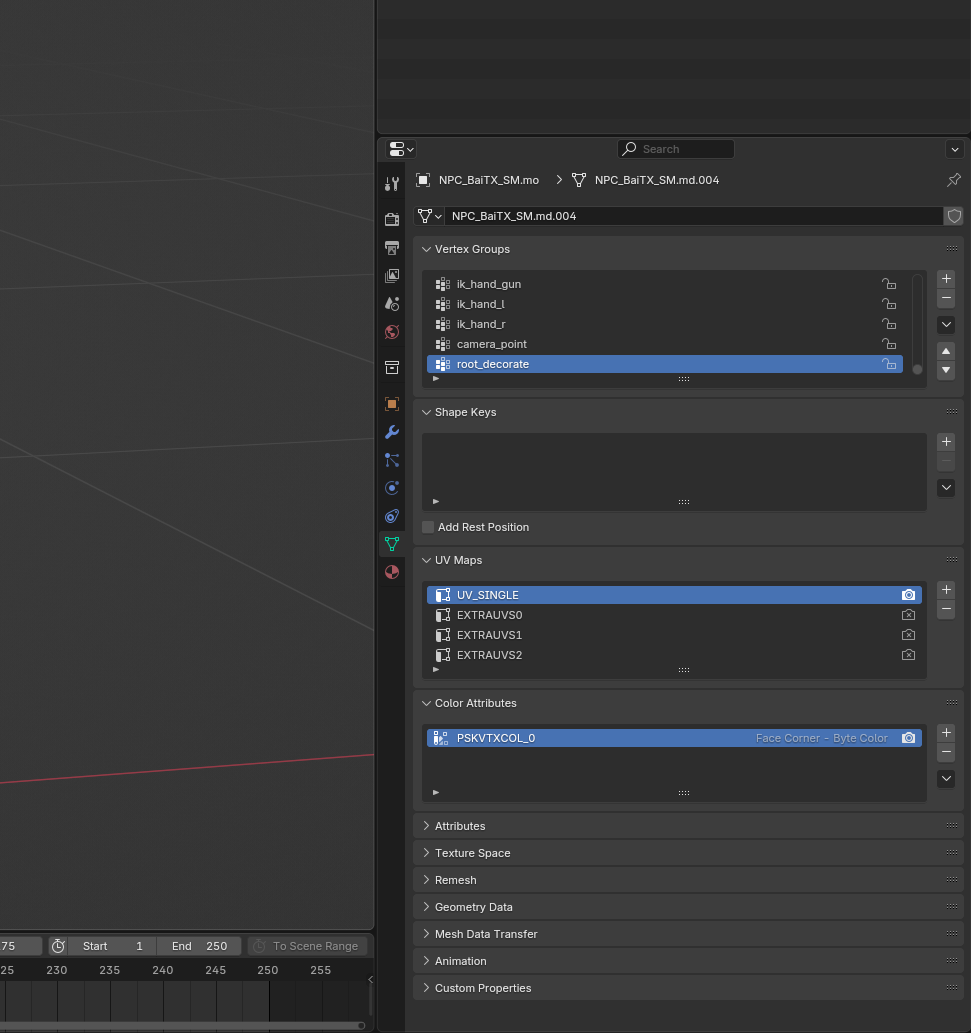Add a new UV map with plus
This screenshot has width=971, height=1033.
pos(946,590)
